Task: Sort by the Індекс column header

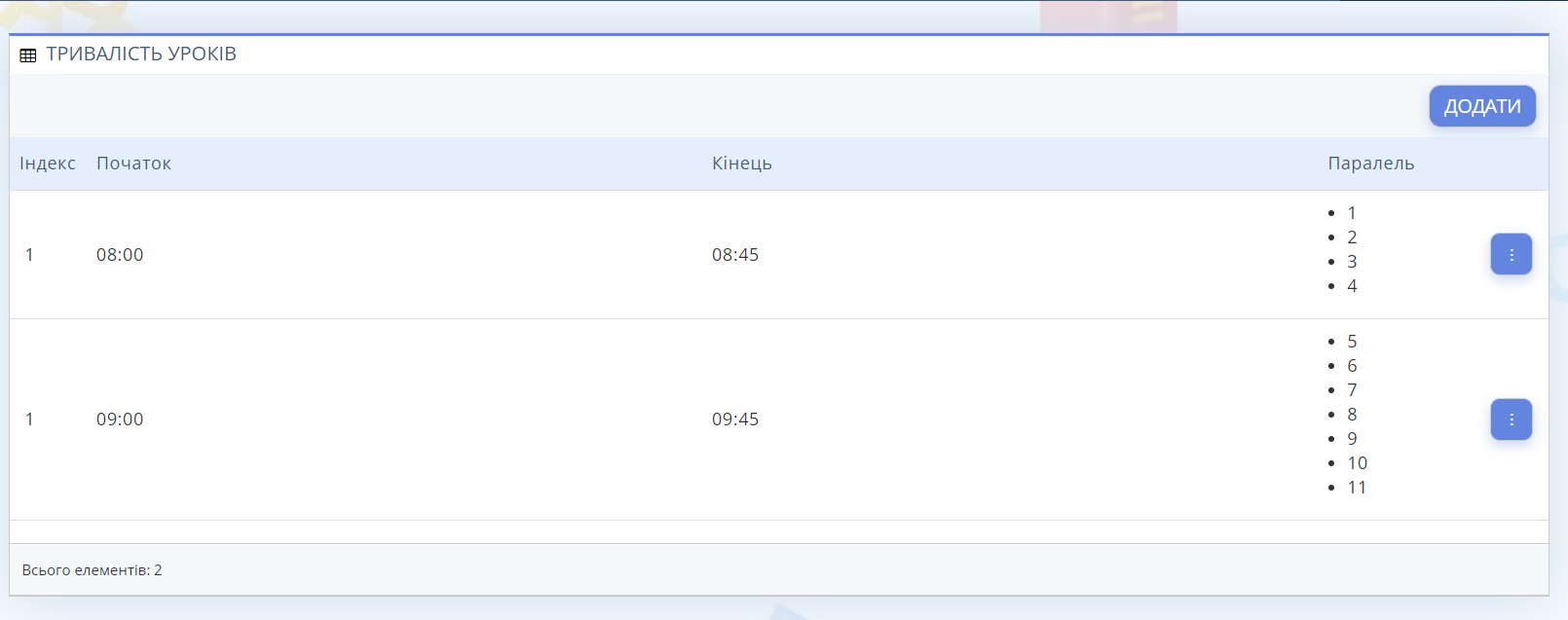Action: 47,164
